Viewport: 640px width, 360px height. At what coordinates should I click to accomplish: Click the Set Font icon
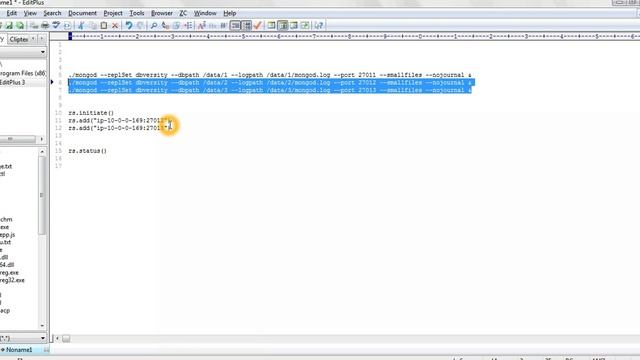tap(202, 25)
